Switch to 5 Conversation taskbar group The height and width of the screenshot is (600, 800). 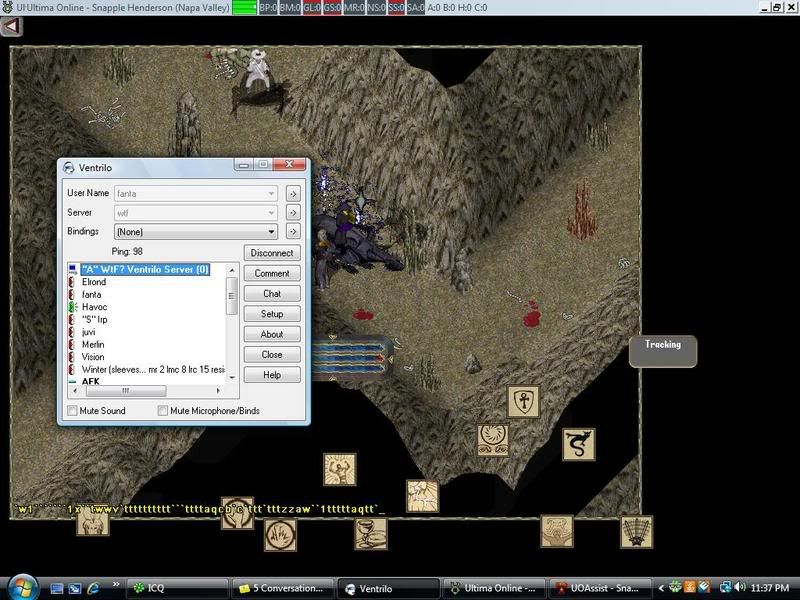(x=283, y=588)
